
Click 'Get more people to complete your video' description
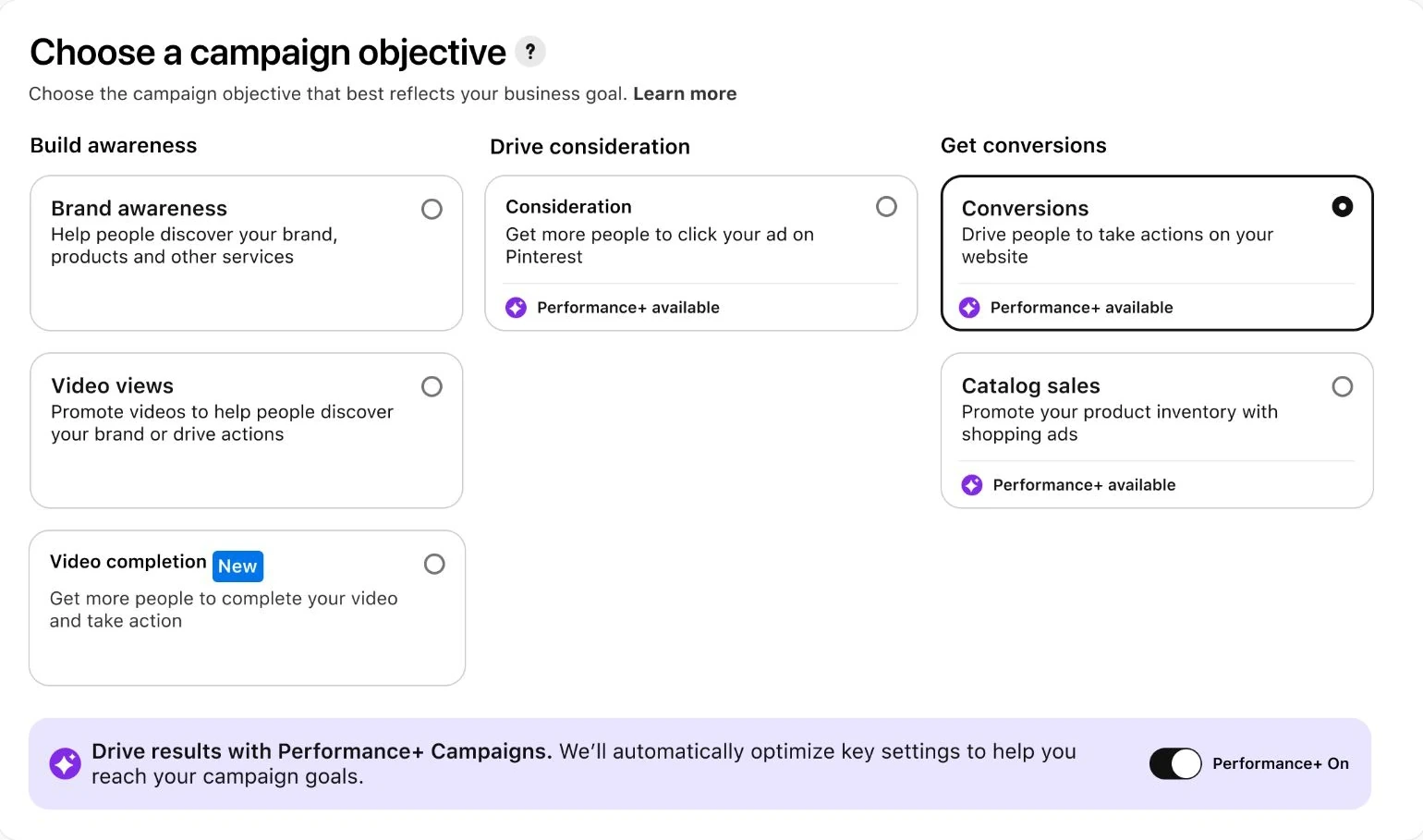(x=224, y=610)
